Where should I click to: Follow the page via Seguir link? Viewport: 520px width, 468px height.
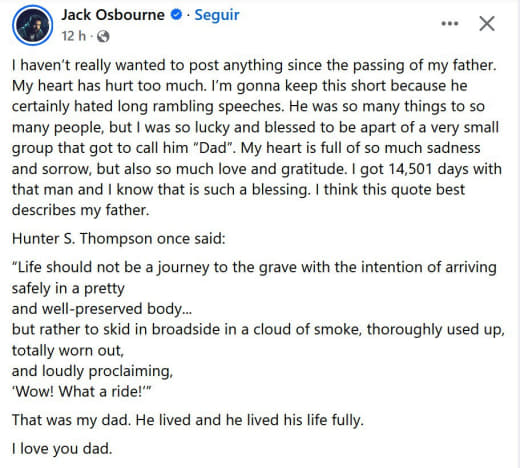217,15
